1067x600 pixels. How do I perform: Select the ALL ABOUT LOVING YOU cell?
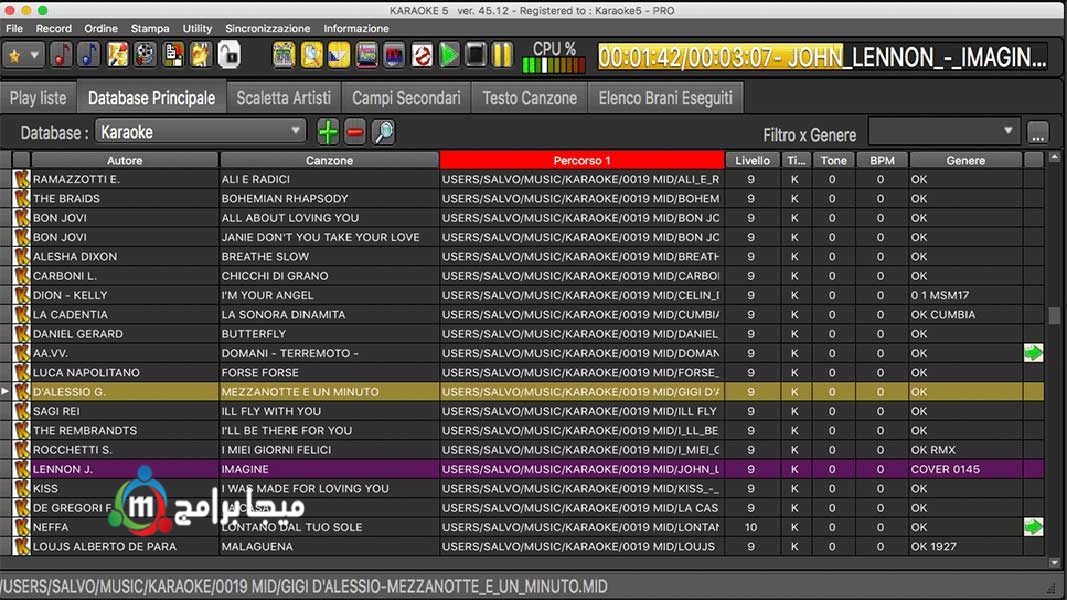tap(329, 218)
